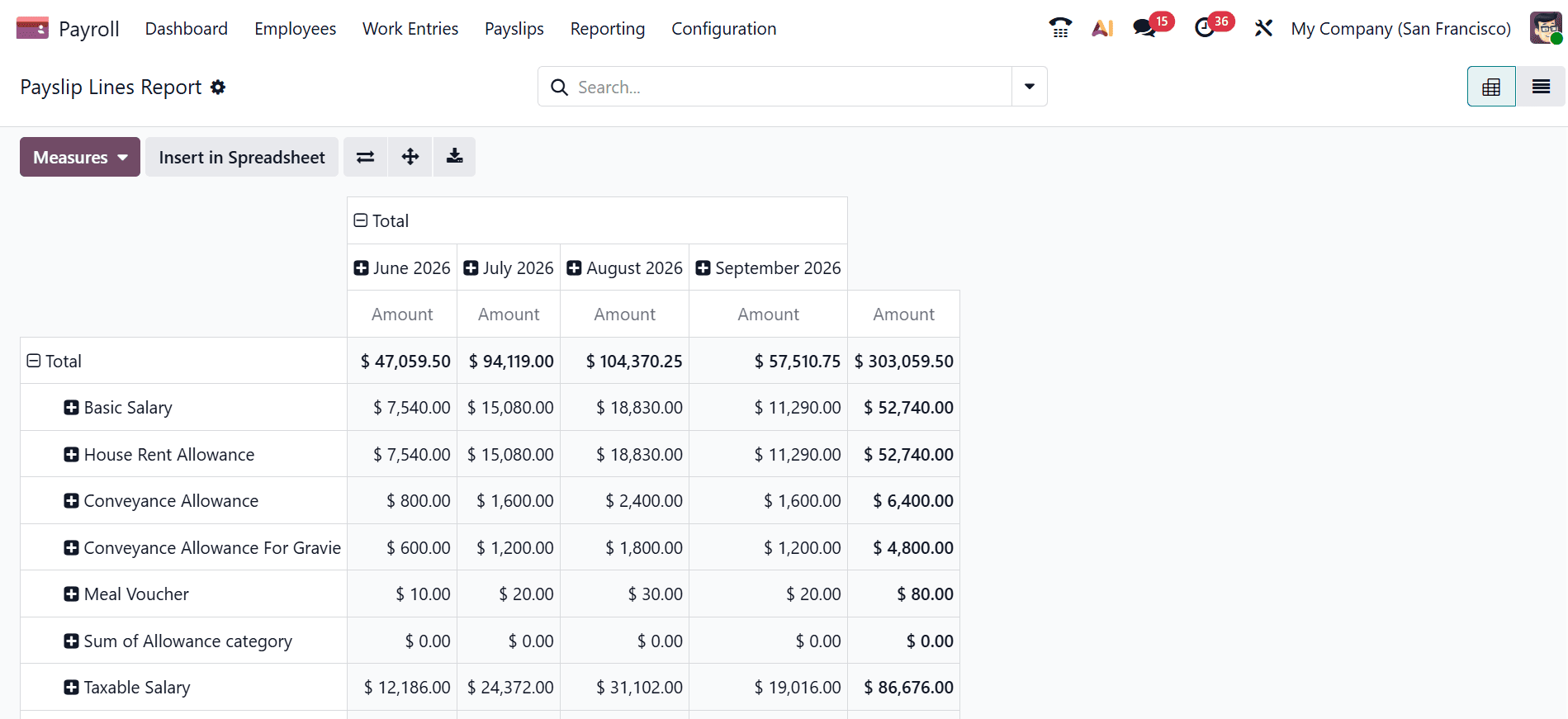The height and width of the screenshot is (719, 1568).
Task: Toggle the search filter options dropdown
Action: [1030, 87]
